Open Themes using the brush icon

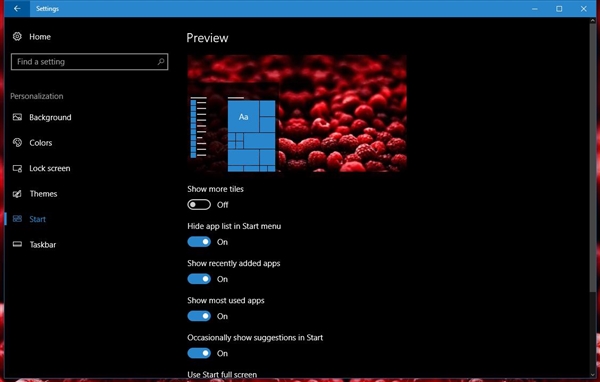pos(17,194)
